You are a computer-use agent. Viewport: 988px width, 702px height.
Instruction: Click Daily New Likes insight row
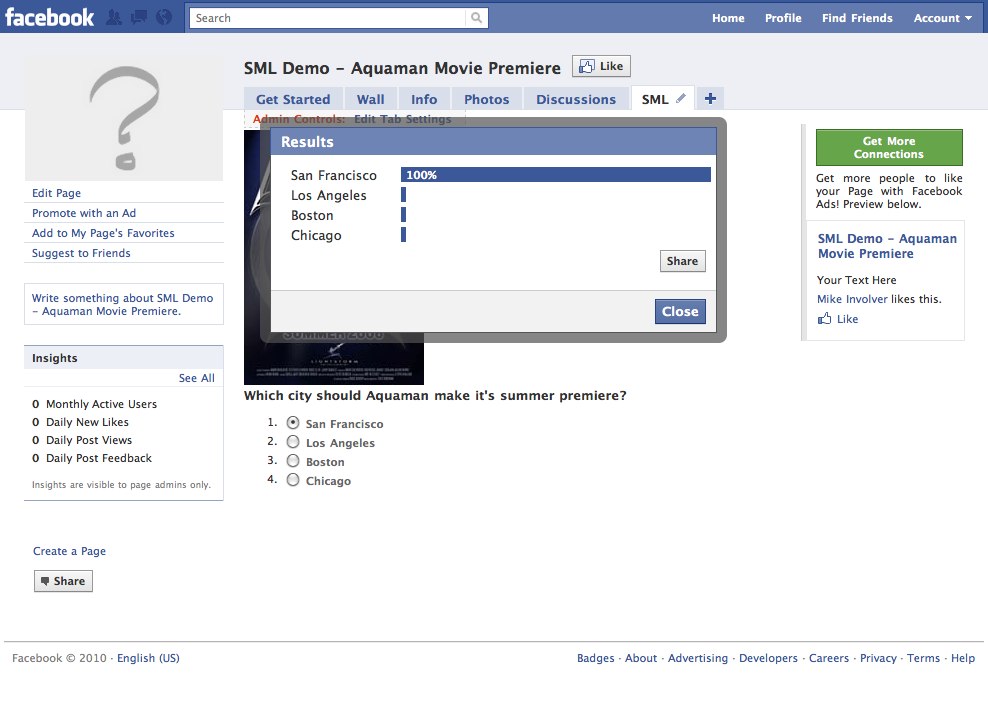81,422
